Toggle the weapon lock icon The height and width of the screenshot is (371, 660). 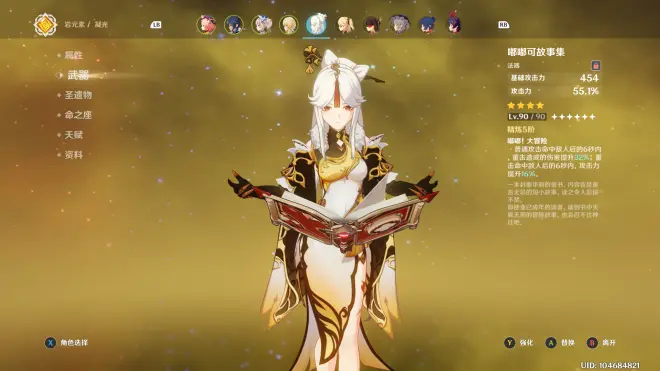coord(596,65)
